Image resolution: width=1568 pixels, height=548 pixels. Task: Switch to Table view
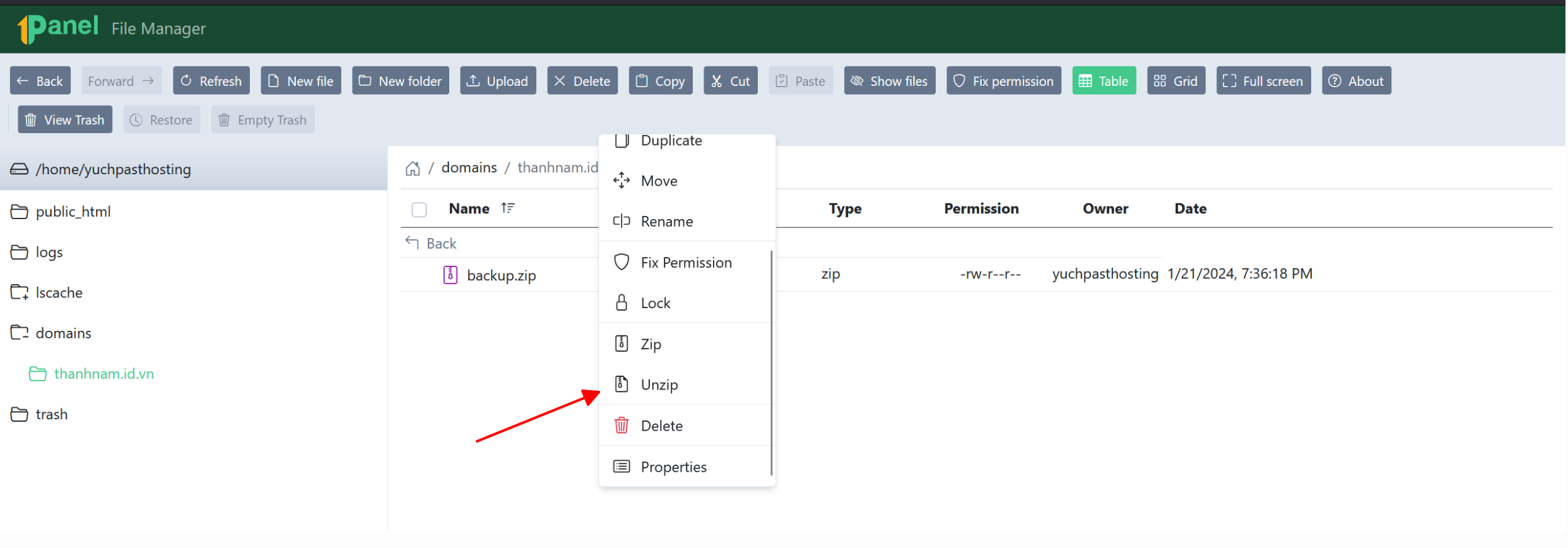pyautogui.click(x=1104, y=81)
